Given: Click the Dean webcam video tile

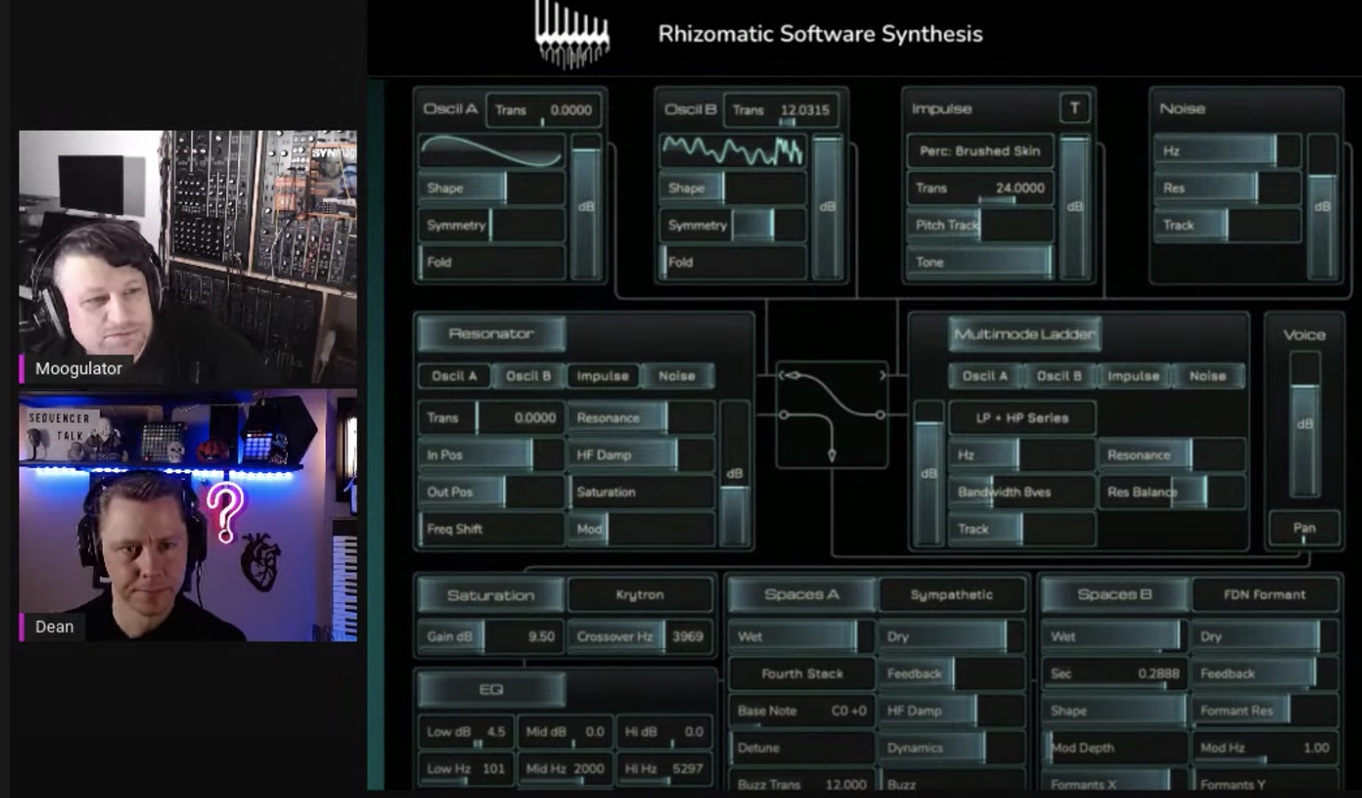Looking at the screenshot, I should coord(188,515).
